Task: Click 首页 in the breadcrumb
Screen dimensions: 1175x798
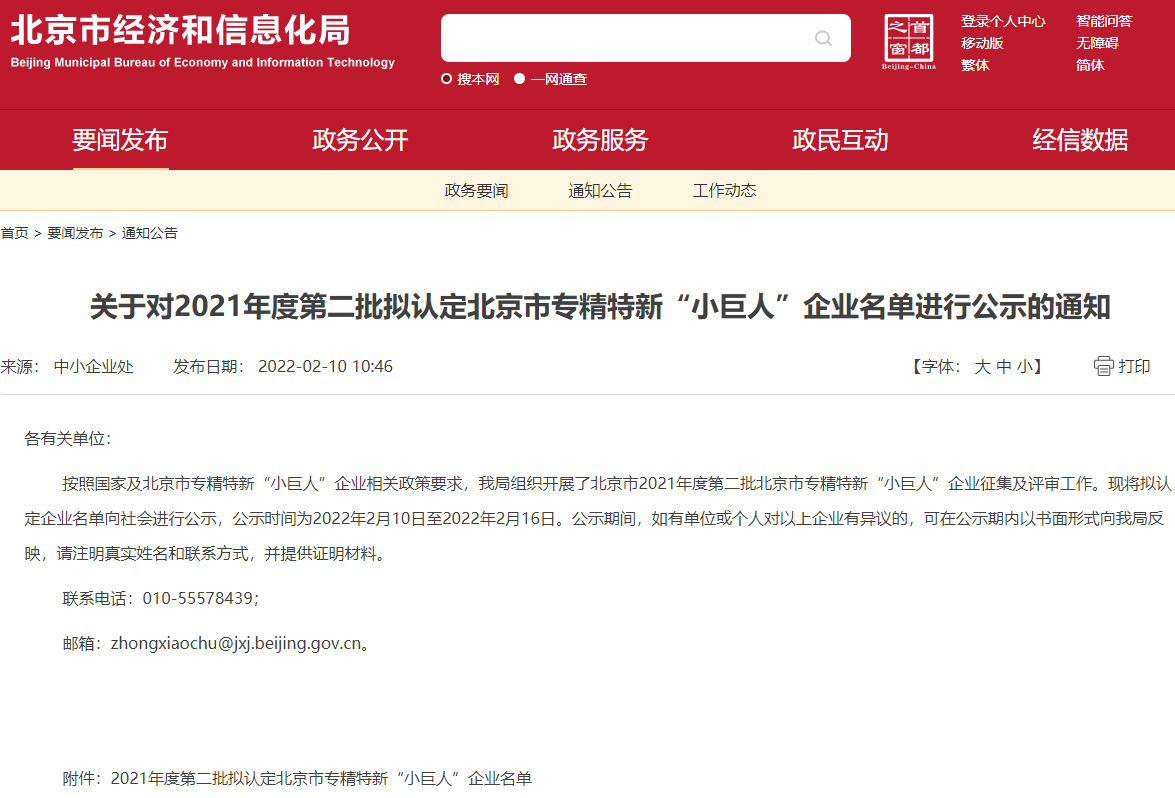Action: pos(14,233)
